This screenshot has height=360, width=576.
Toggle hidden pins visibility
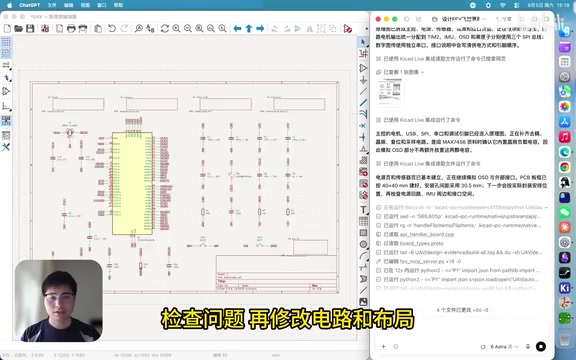[6, 91]
